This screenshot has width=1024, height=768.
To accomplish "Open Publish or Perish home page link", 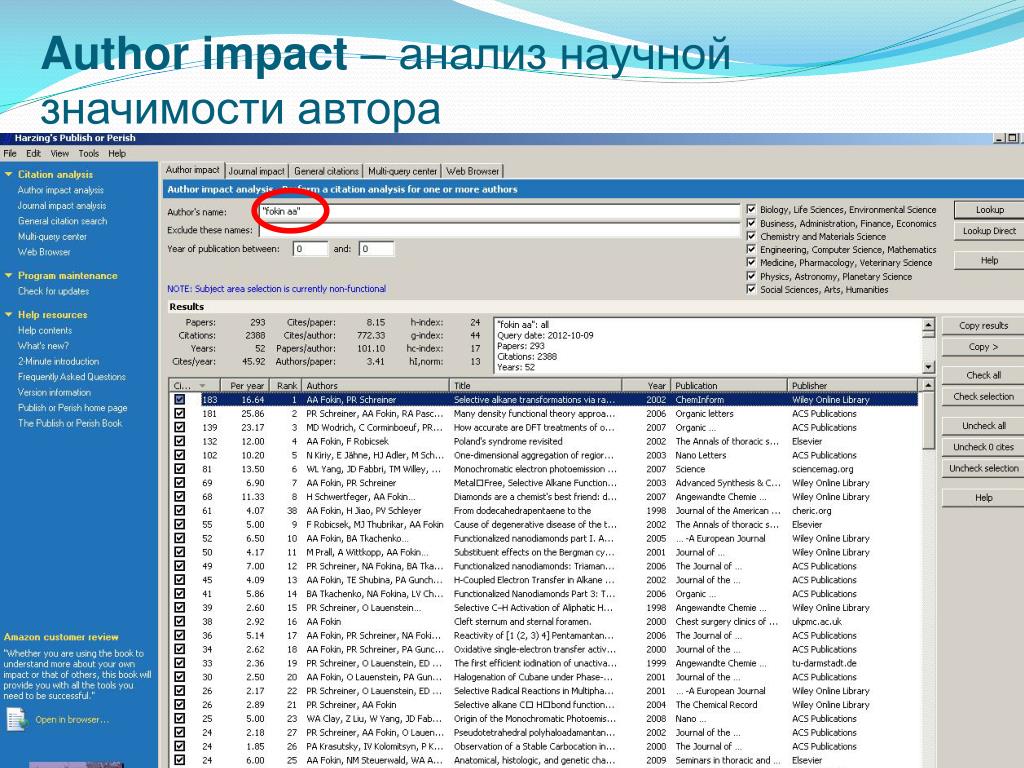I will [x=72, y=408].
